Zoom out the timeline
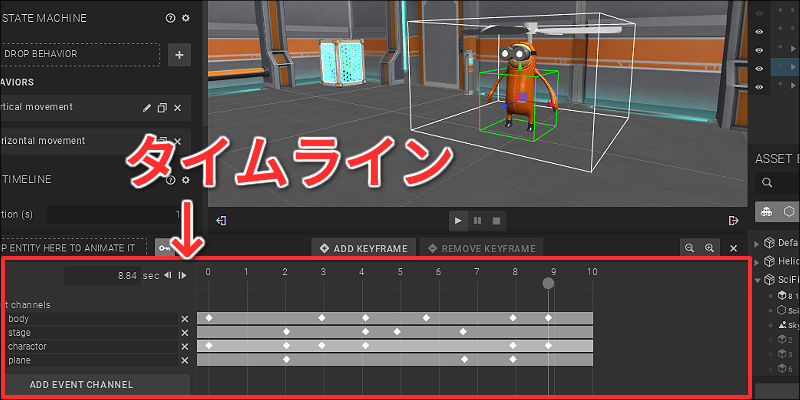This screenshot has width=800, height=400. pos(690,248)
